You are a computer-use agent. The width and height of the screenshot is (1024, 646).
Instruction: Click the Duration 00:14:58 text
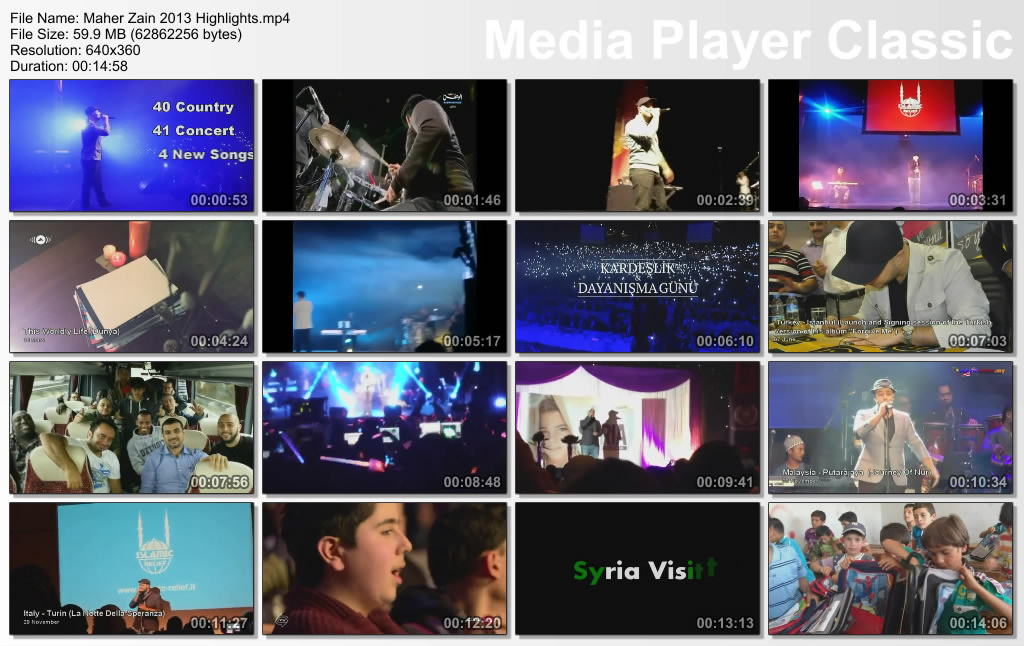(x=68, y=66)
